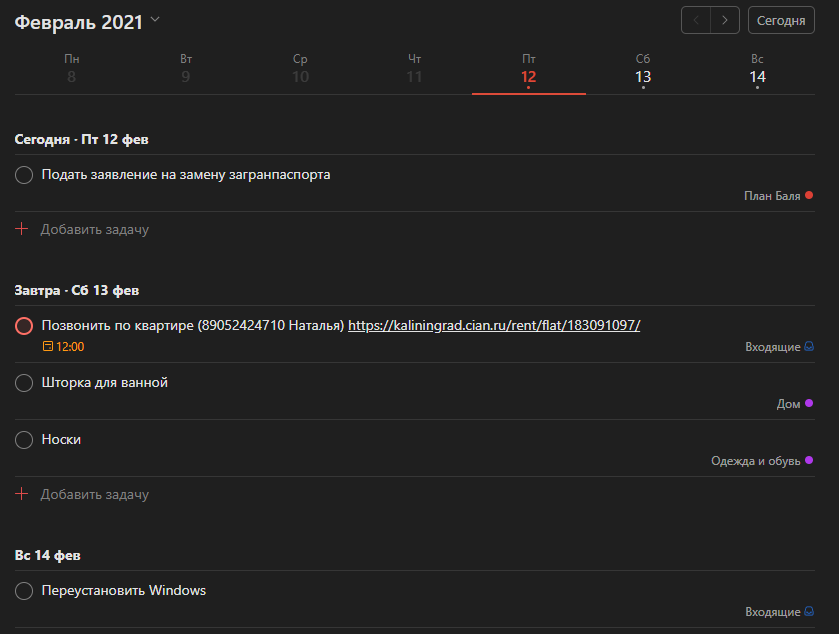
Task: Click plus icon under Saturday's task list
Action: (x=23, y=494)
